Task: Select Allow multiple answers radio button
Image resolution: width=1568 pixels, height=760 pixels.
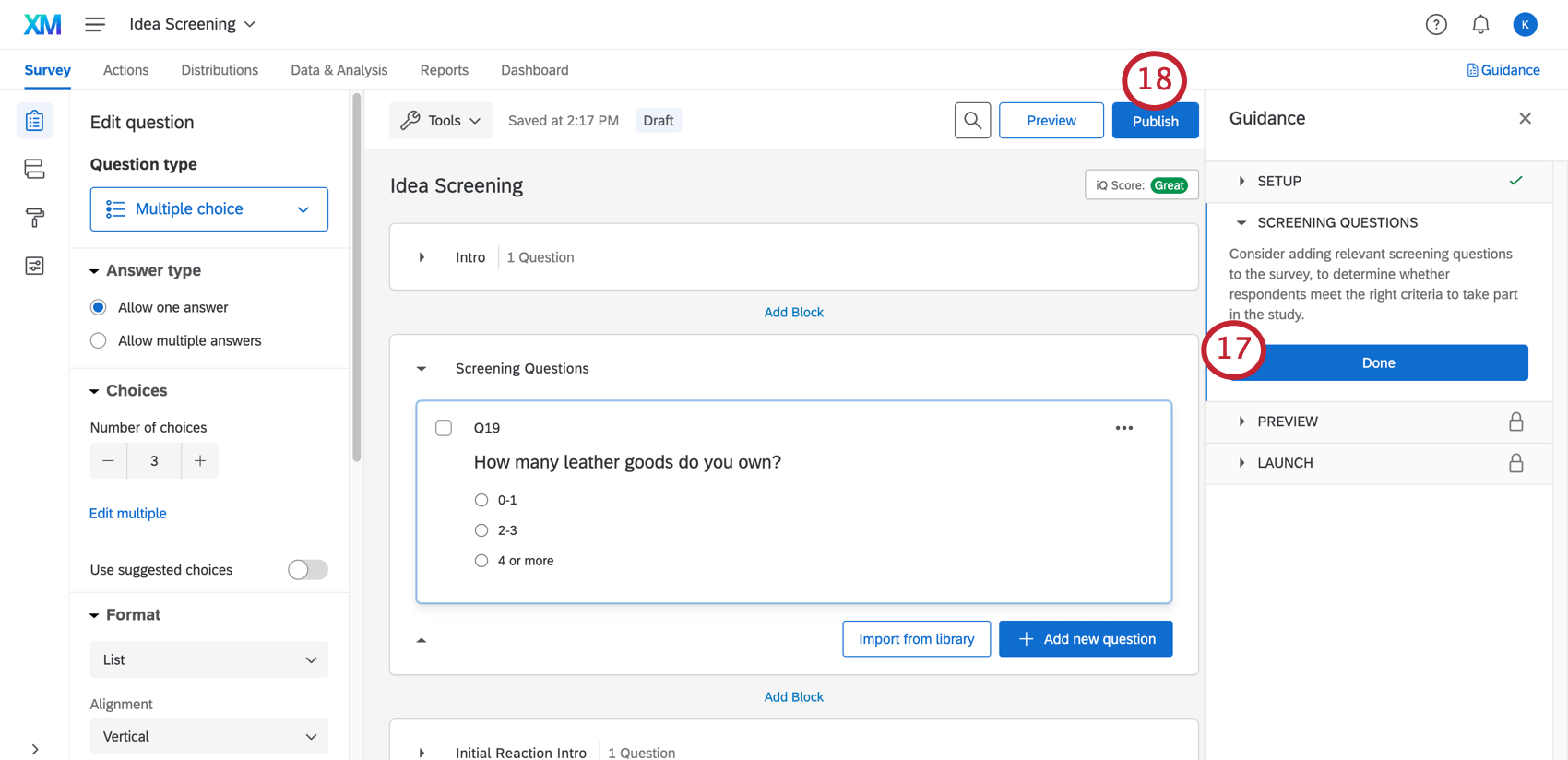Action: tap(99, 340)
